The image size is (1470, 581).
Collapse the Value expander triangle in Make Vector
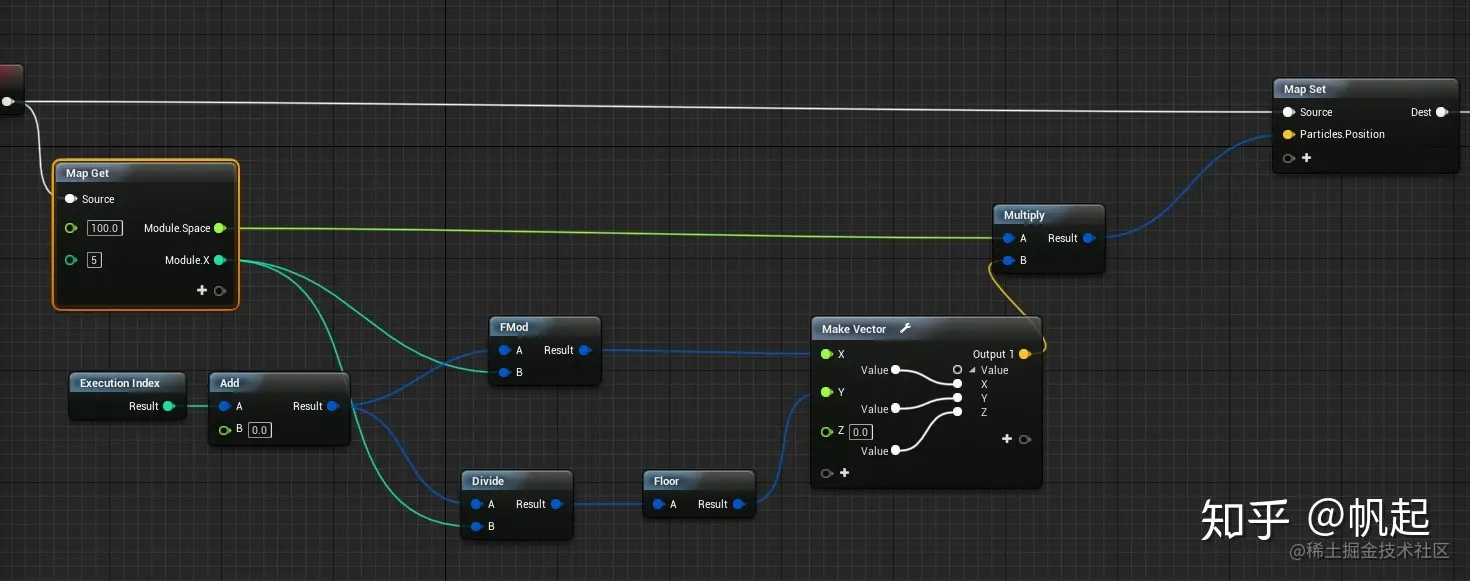pos(972,370)
